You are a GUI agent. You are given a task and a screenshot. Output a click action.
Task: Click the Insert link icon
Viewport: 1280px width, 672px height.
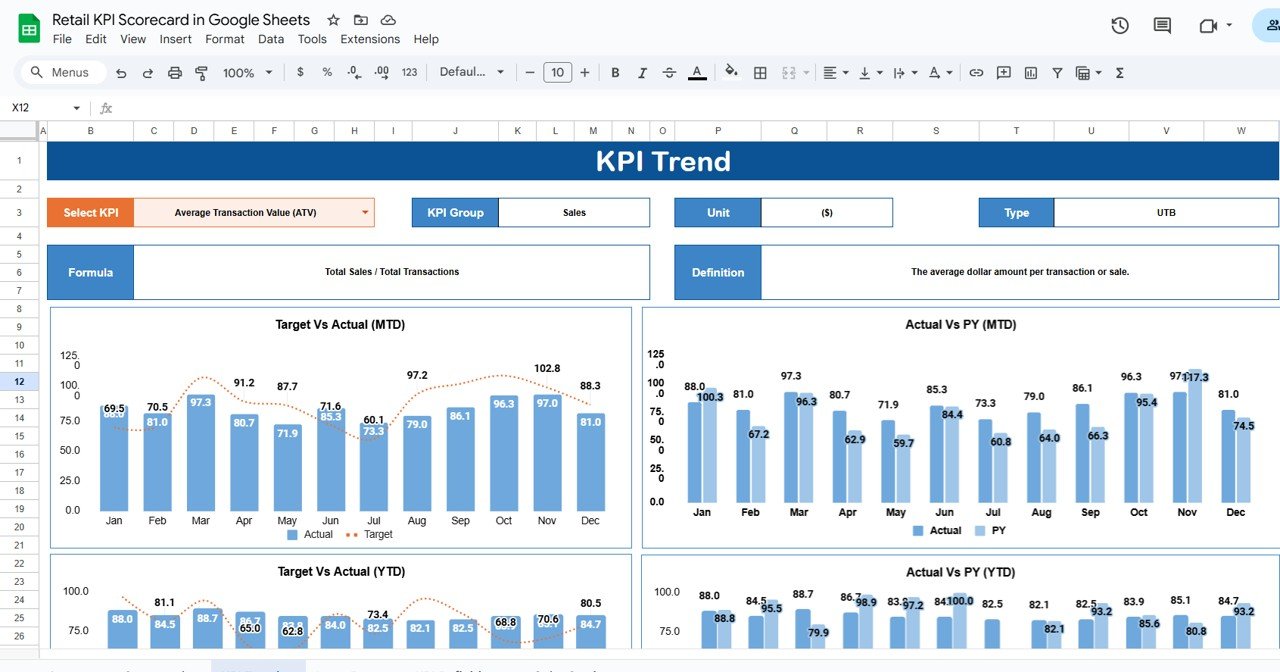point(976,73)
